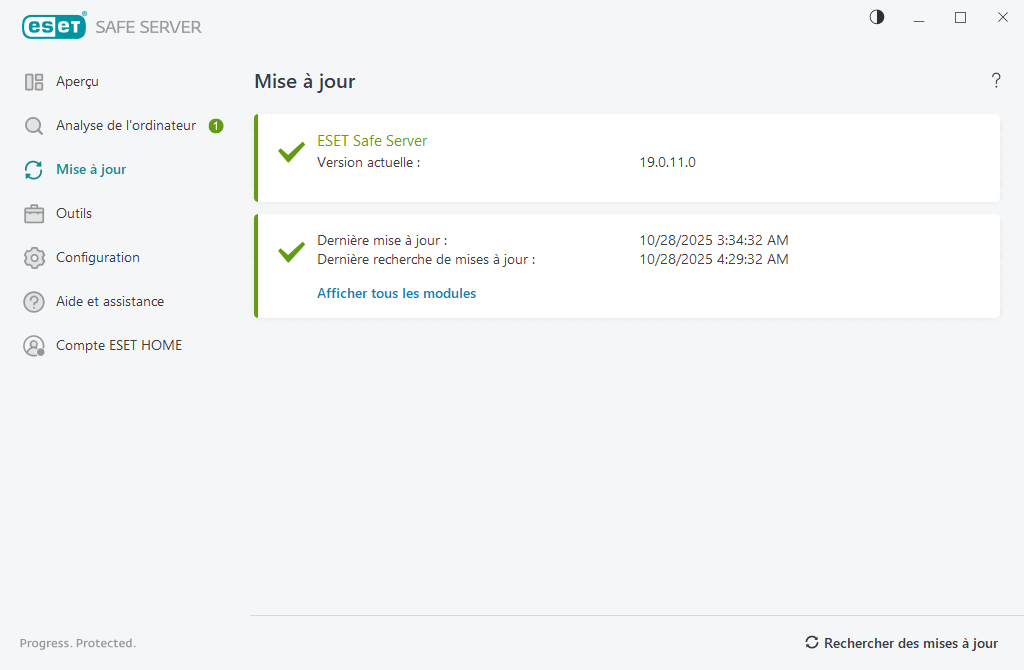Image resolution: width=1024 pixels, height=670 pixels.
Task: Toggle the contrast theme icon in title bar
Action: click(x=877, y=17)
